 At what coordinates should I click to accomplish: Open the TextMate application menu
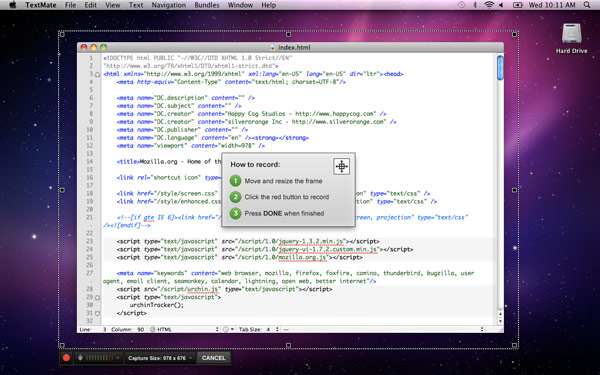coord(41,5)
